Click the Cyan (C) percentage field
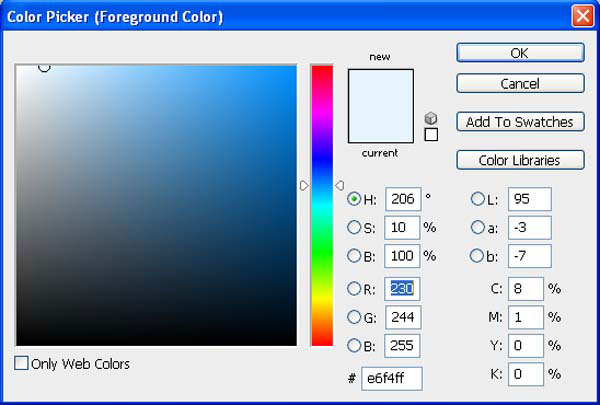Screen dimensions: 600x405 point(525,289)
